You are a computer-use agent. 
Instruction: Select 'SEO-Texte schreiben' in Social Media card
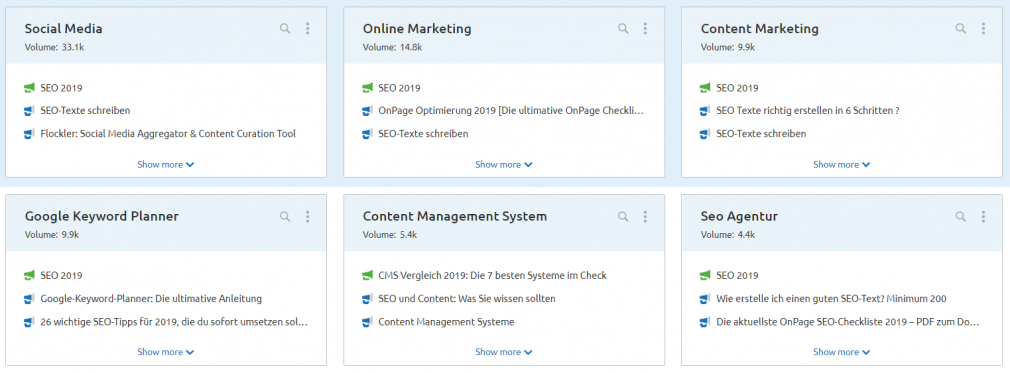[x=85, y=111]
